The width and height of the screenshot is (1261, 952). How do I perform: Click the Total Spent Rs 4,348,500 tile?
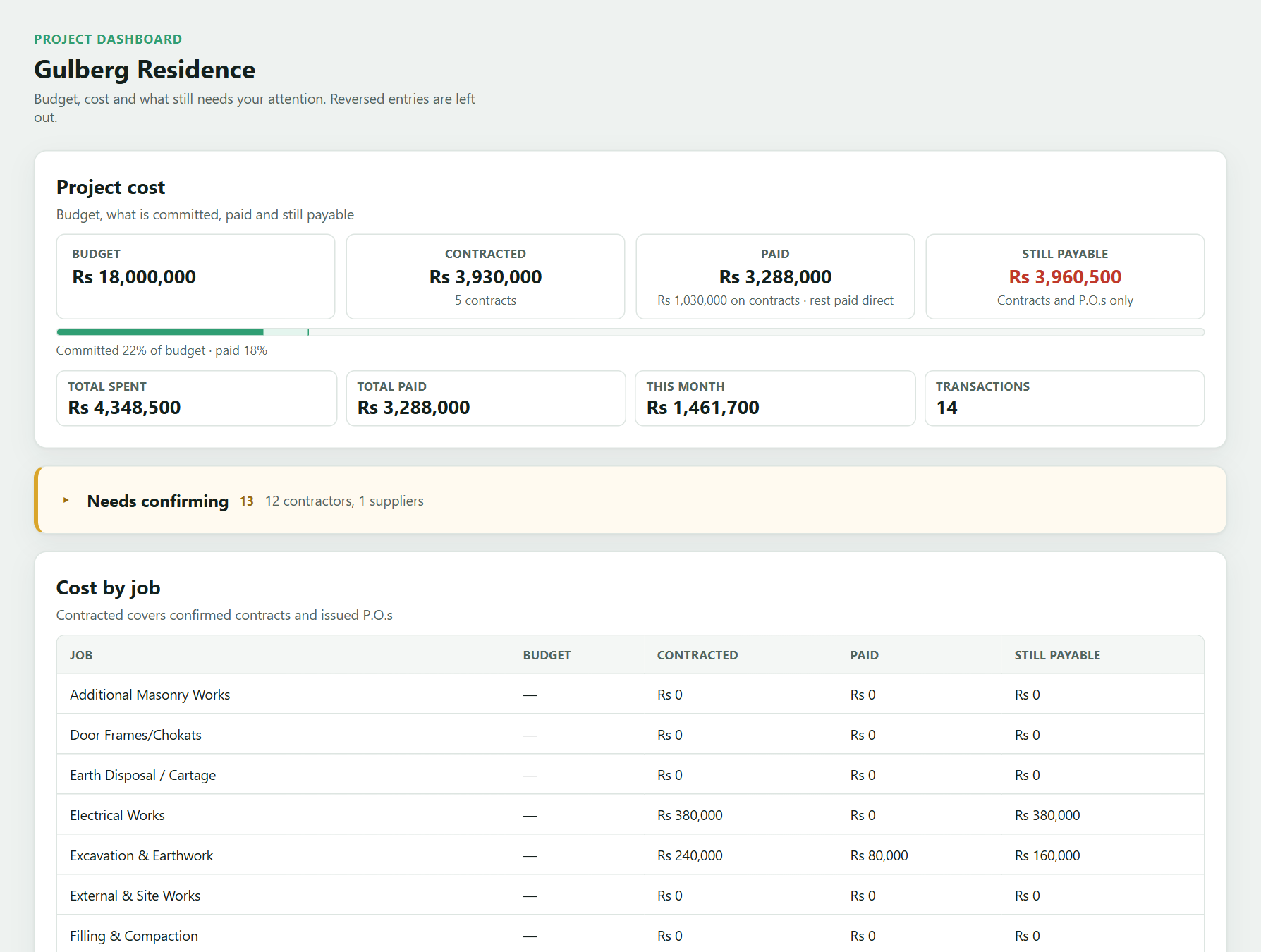coord(196,398)
